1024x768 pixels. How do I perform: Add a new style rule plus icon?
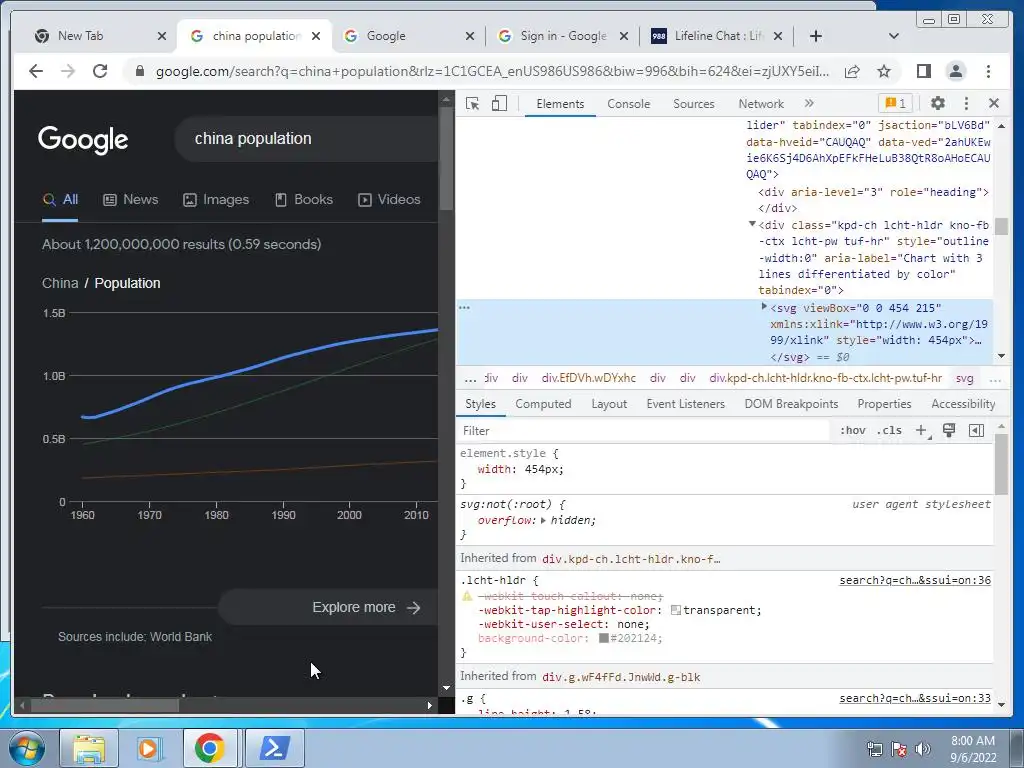pos(921,430)
